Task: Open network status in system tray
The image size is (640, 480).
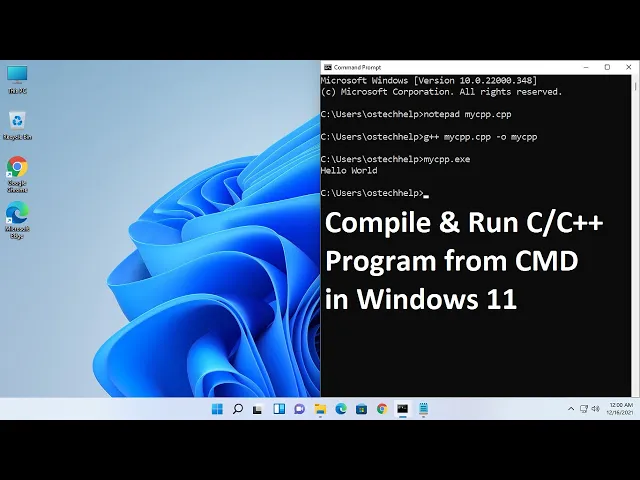Action: 584,409
